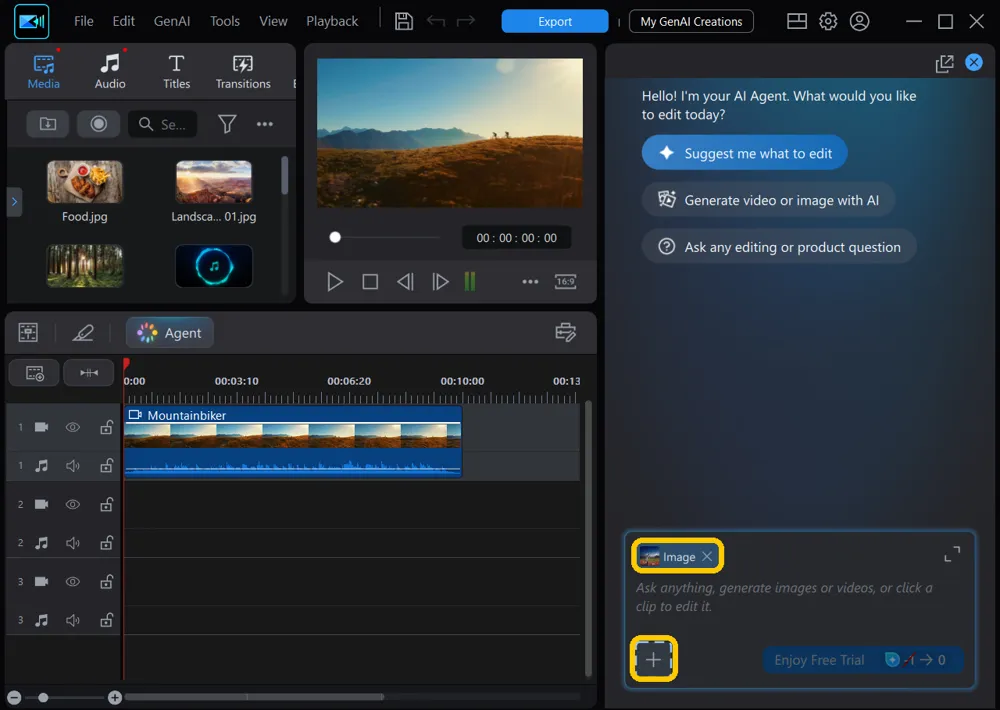Click timeline zoom out minus button
The image size is (1000, 710).
point(14,697)
